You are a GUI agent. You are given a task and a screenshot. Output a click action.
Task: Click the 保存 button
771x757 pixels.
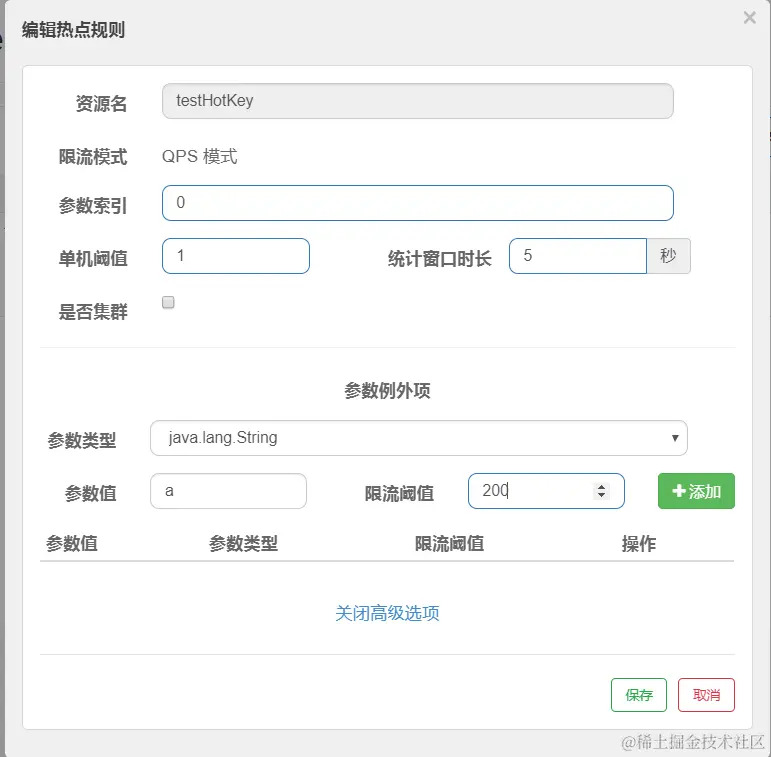(x=639, y=695)
